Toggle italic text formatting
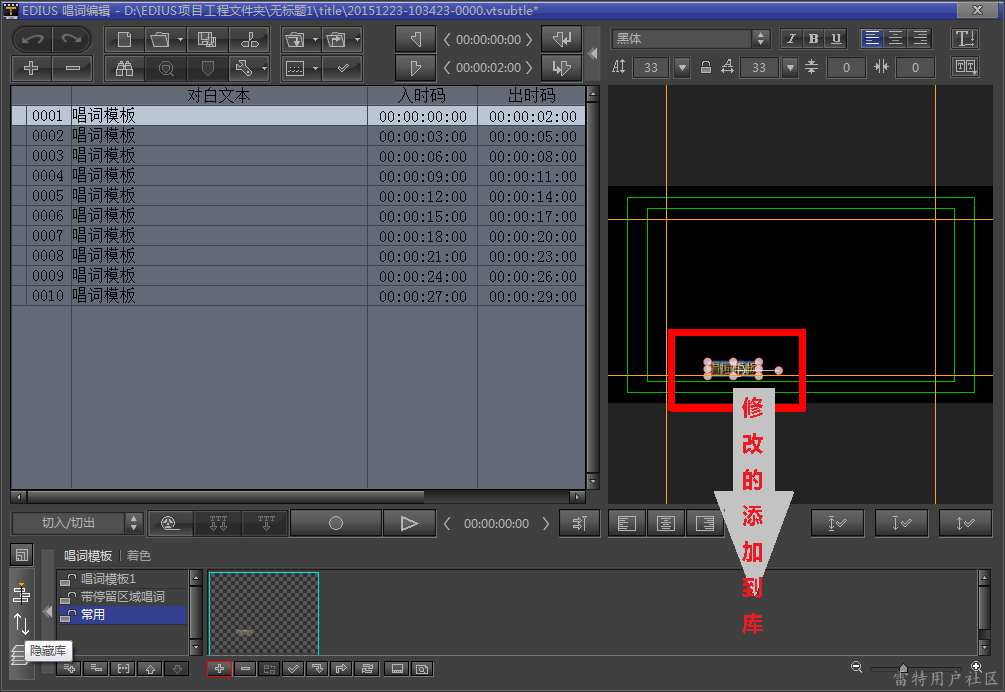The width and height of the screenshot is (1005, 692). [791, 39]
